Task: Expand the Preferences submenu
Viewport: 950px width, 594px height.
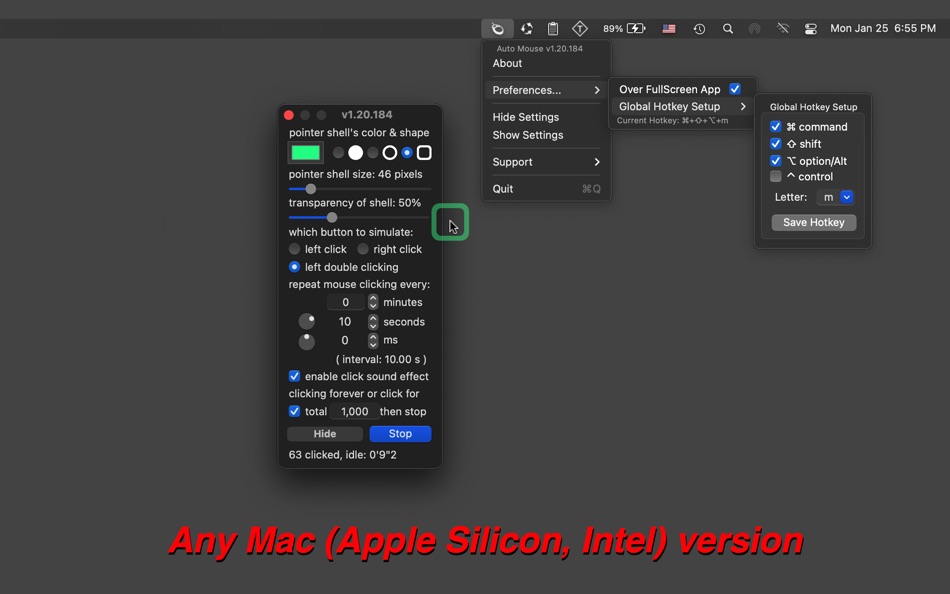Action: tap(546, 90)
